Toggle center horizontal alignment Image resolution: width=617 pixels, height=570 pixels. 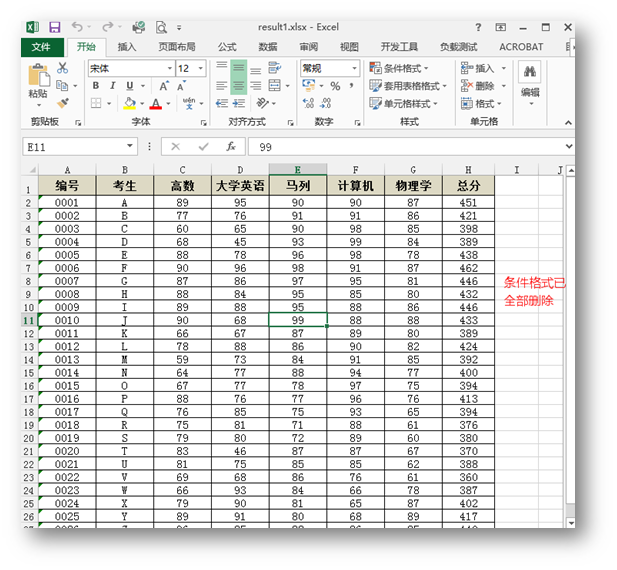pyautogui.click(x=238, y=86)
